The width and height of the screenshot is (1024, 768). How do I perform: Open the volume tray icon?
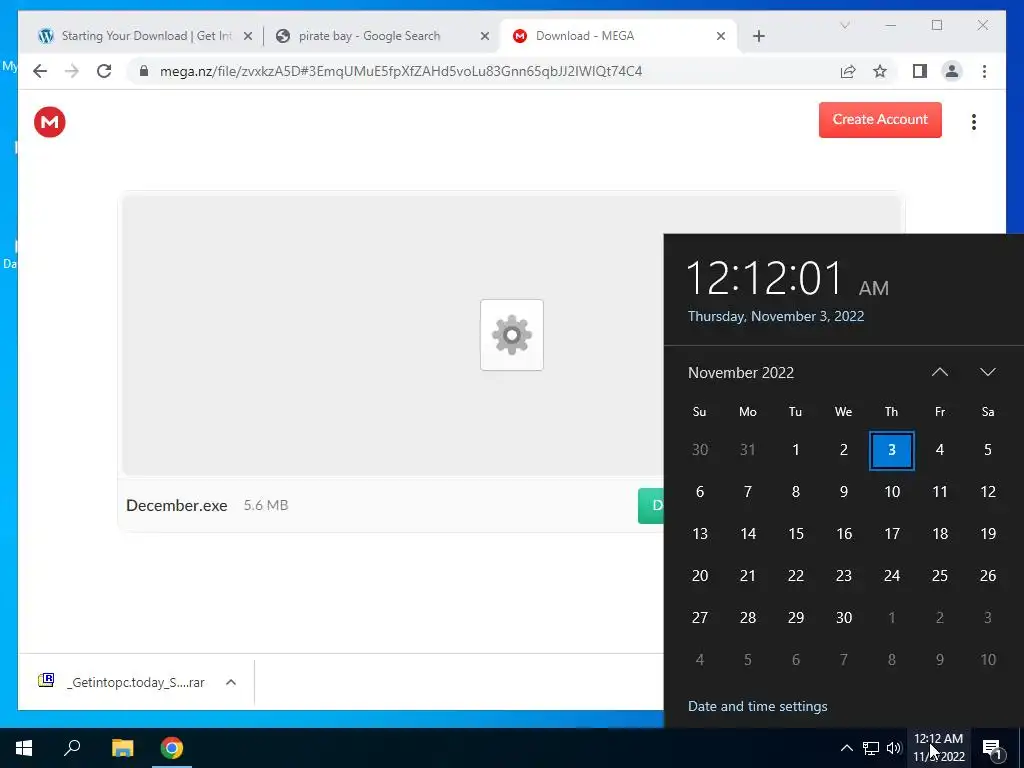coord(894,748)
